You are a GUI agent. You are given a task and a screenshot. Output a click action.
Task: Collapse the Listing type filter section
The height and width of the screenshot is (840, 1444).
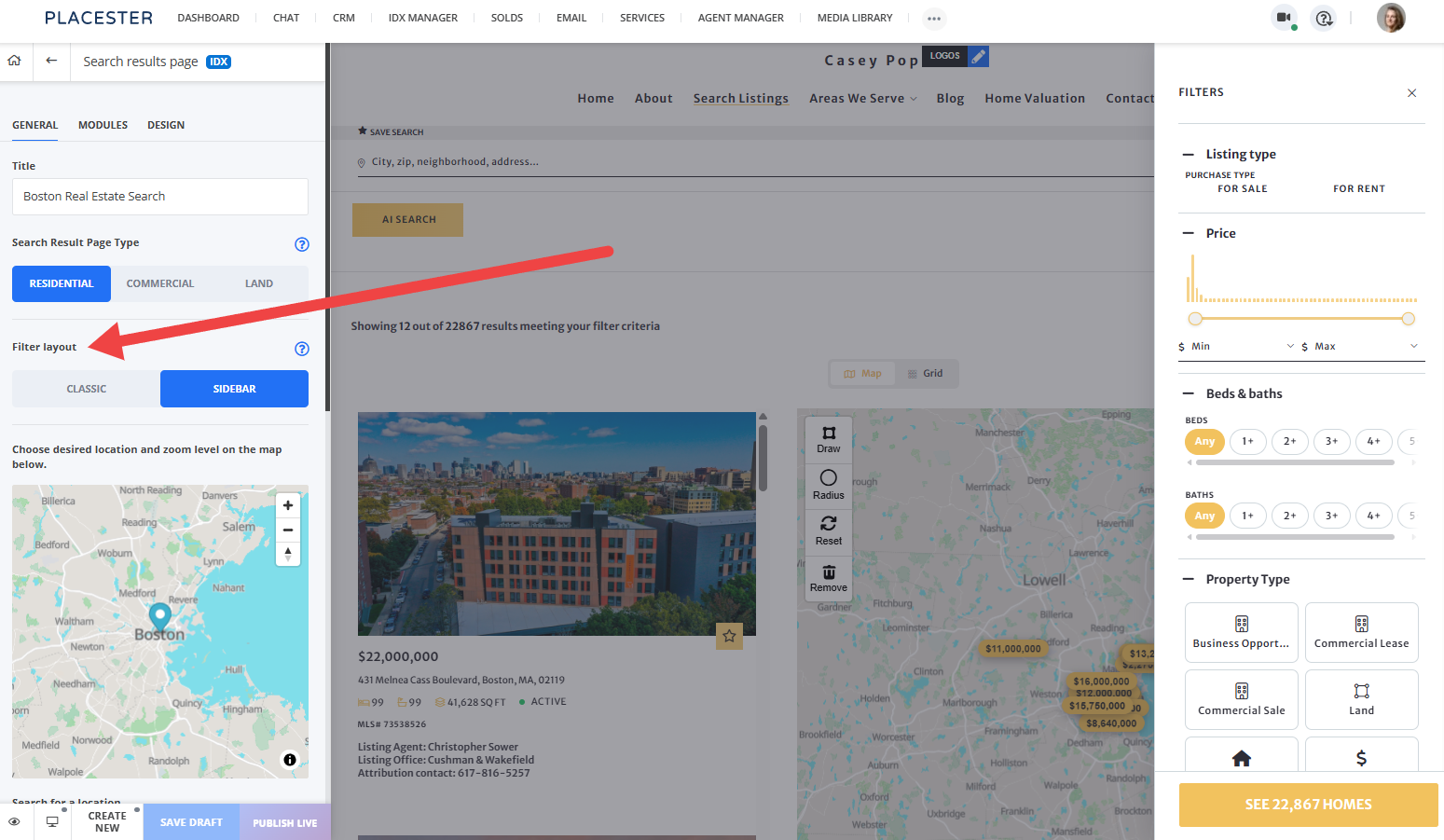(x=1189, y=155)
